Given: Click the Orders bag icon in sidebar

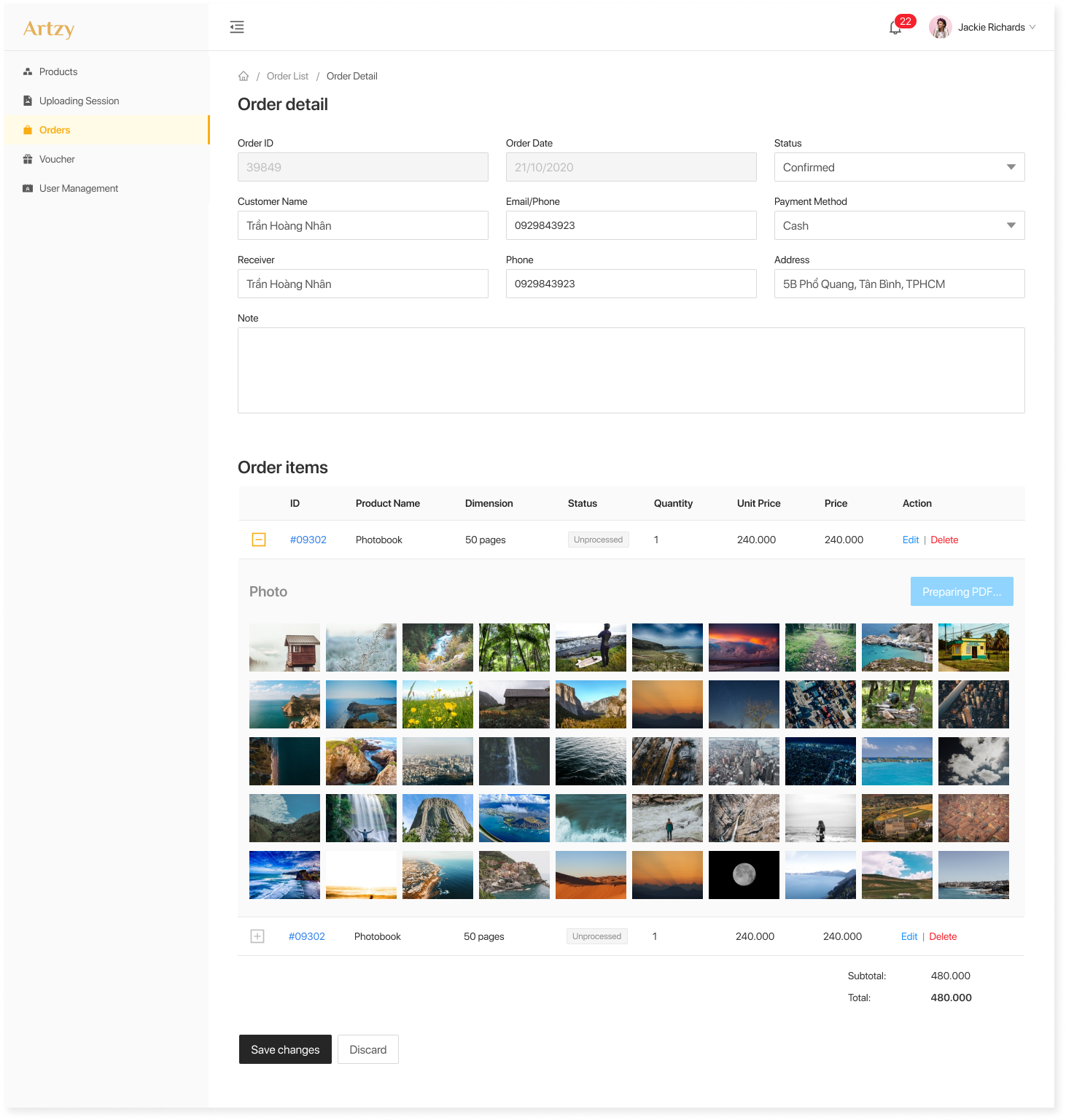Looking at the screenshot, I should [x=28, y=130].
